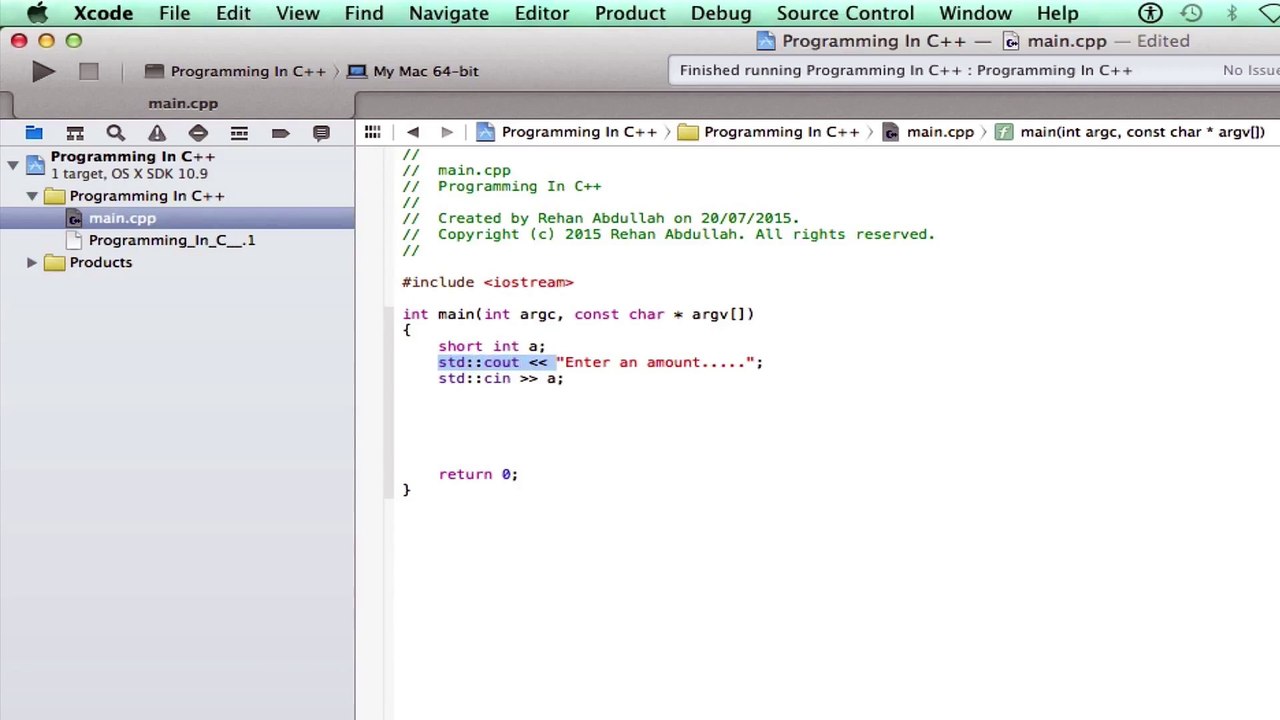Open the Project navigator folder icon

click(34, 132)
